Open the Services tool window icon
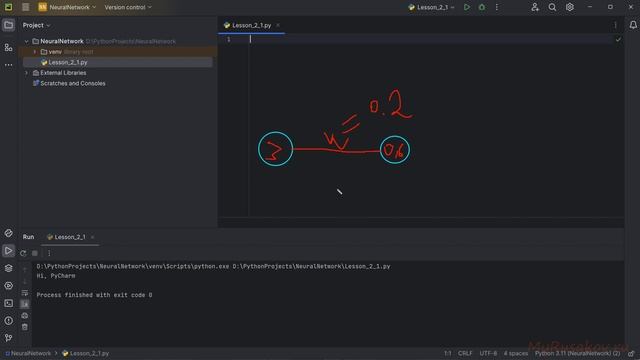 point(8,286)
